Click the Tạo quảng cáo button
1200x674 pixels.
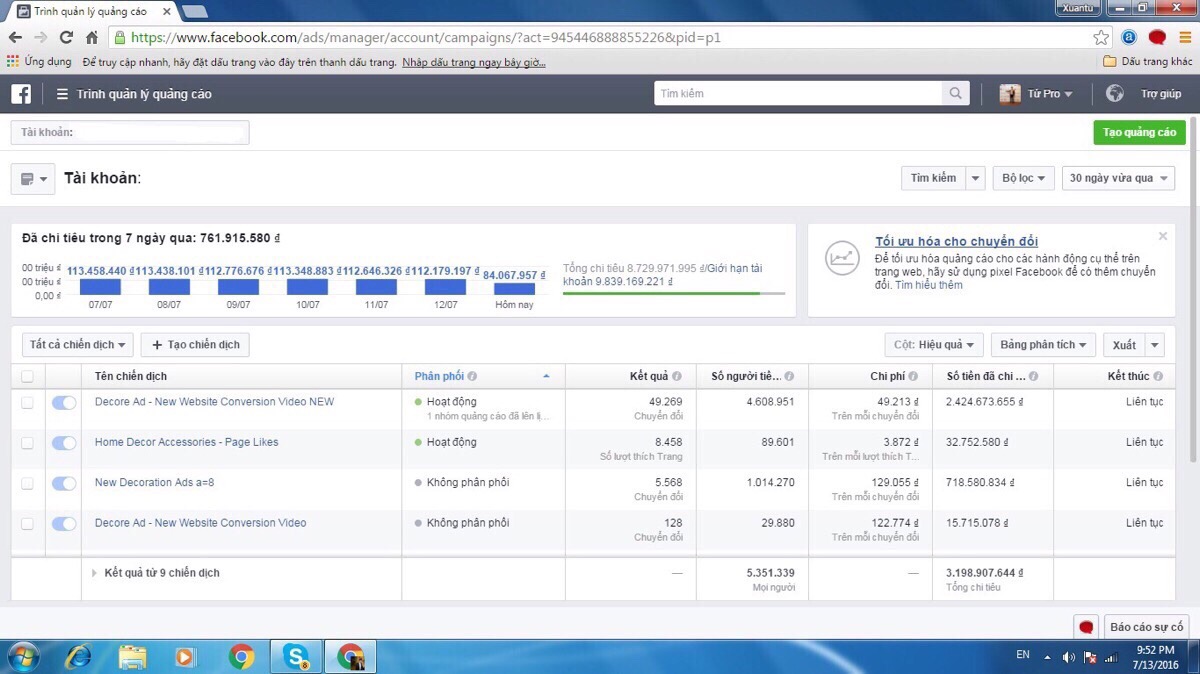[1139, 132]
